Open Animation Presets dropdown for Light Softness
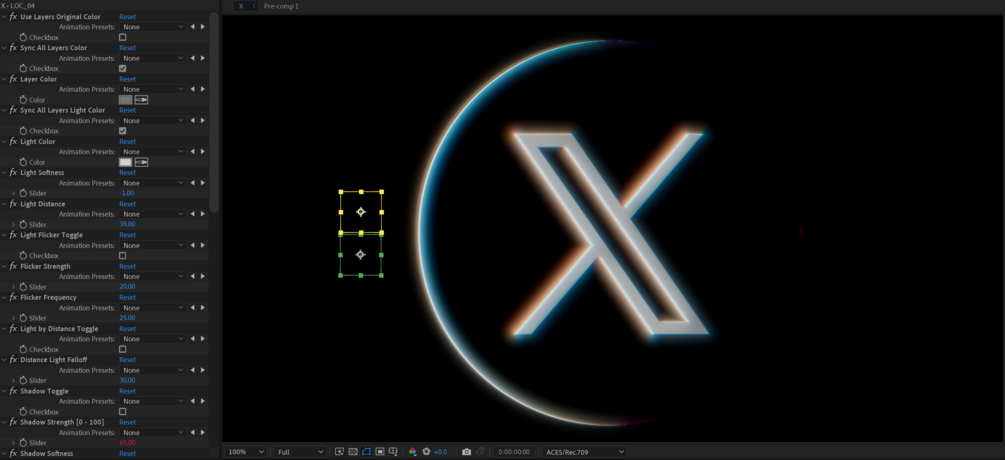 tap(153, 183)
